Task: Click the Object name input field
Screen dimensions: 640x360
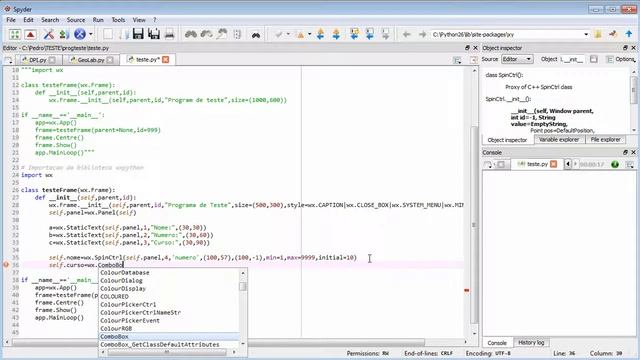Action: point(572,59)
